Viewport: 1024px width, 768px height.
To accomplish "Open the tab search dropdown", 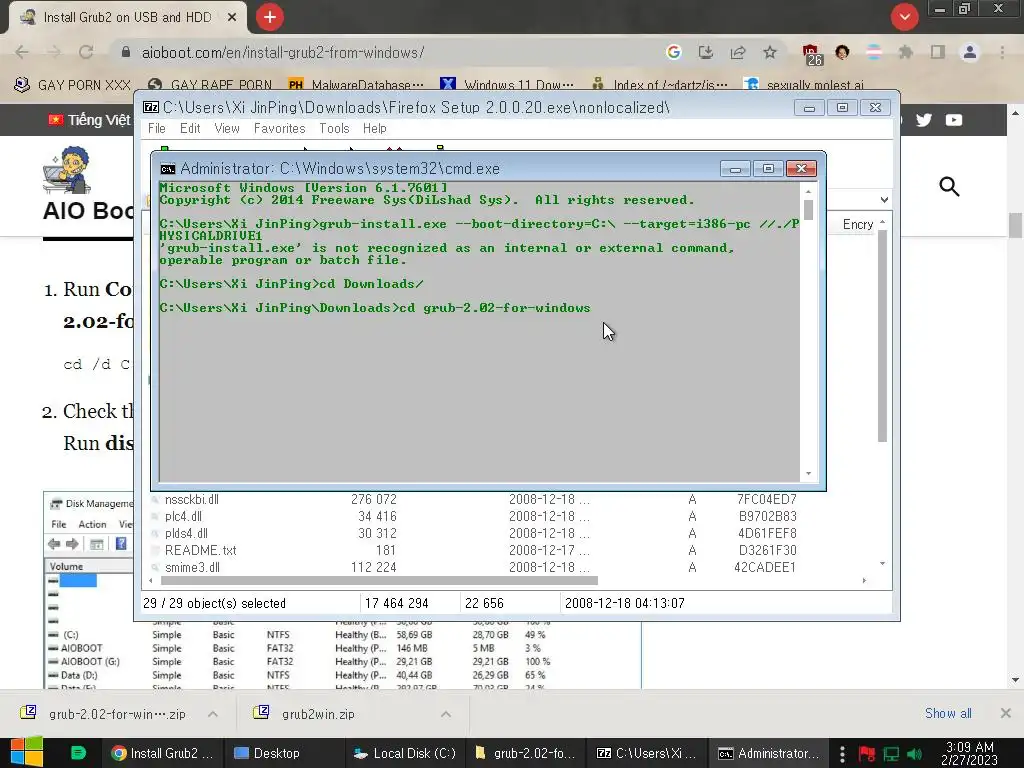I will pos(904,17).
